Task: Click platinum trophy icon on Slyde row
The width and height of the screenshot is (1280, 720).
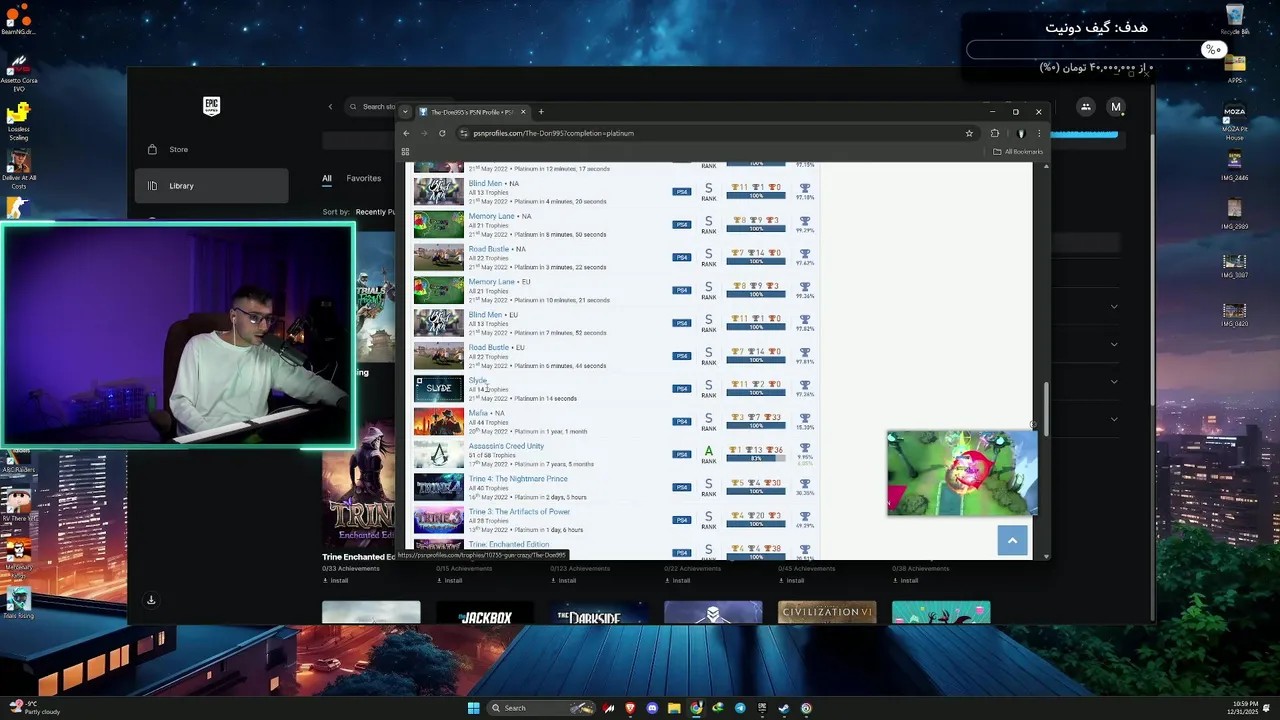Action: pyautogui.click(x=805, y=384)
